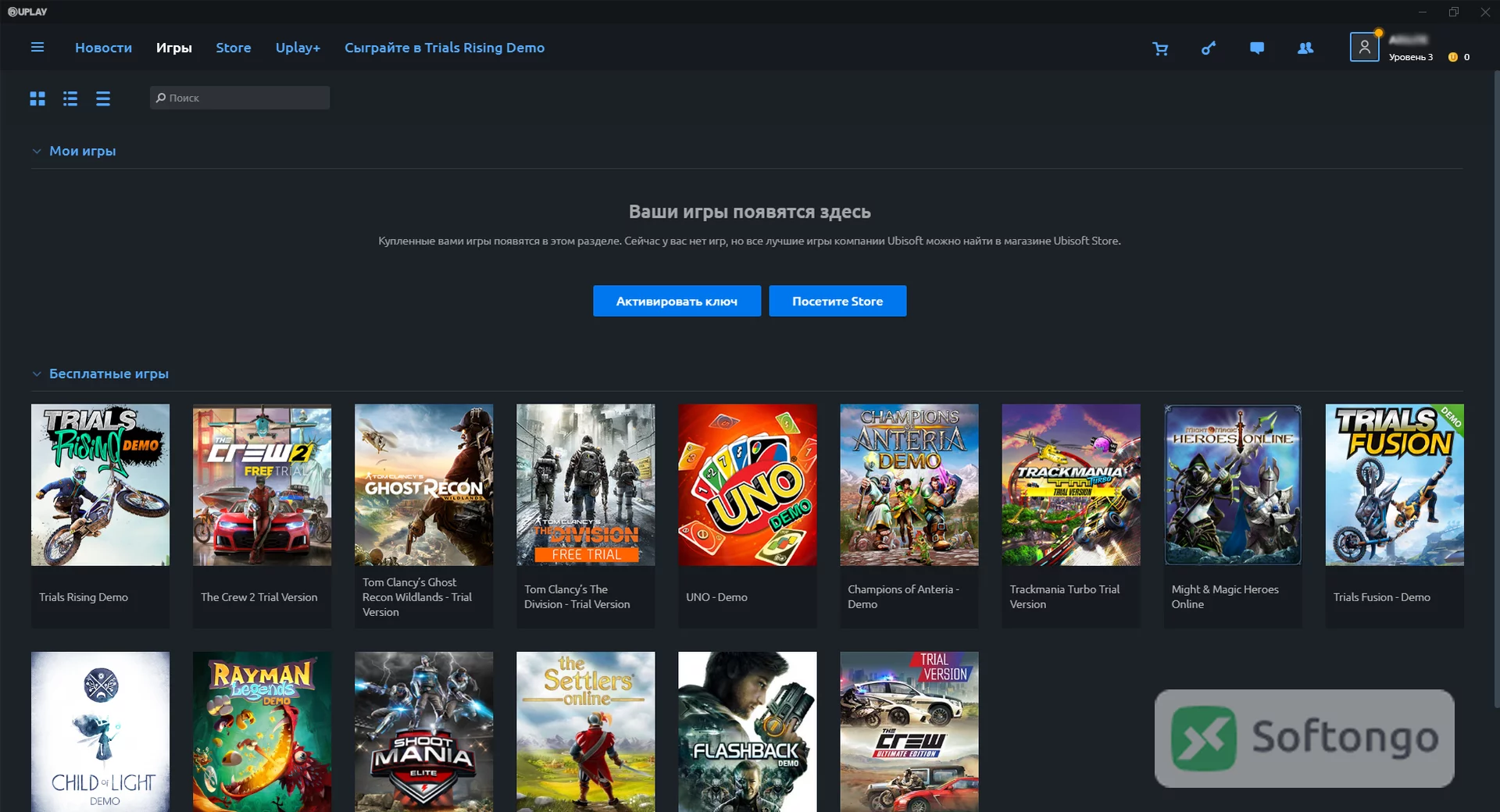Switch to grid thumbnail view
1500x812 pixels.
pyautogui.click(x=37, y=98)
